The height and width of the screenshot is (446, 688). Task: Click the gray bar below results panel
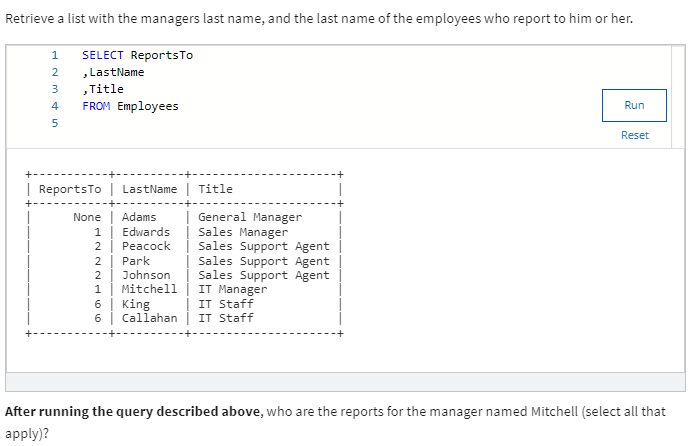click(x=344, y=382)
